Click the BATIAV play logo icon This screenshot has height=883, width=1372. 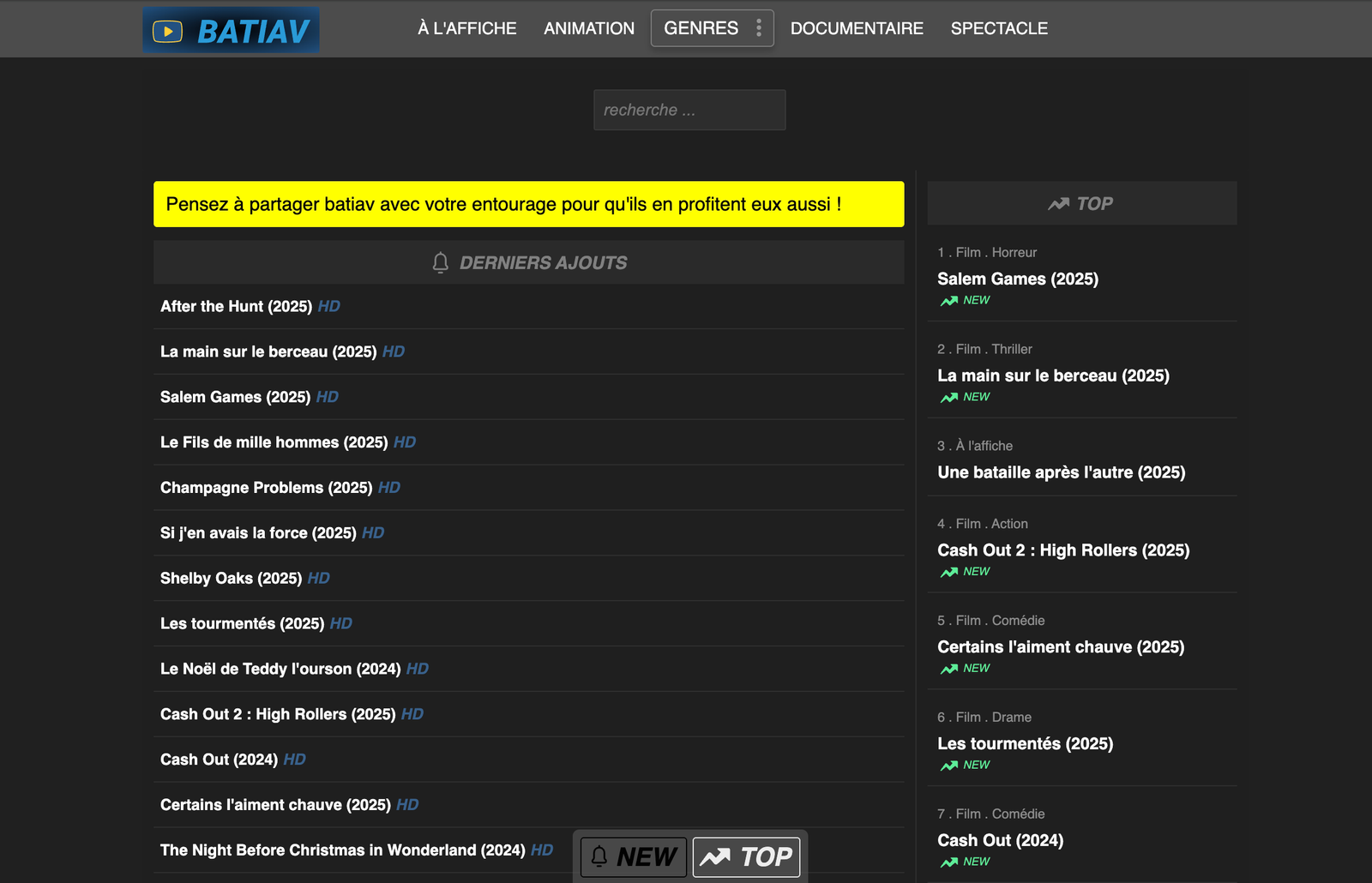click(167, 32)
